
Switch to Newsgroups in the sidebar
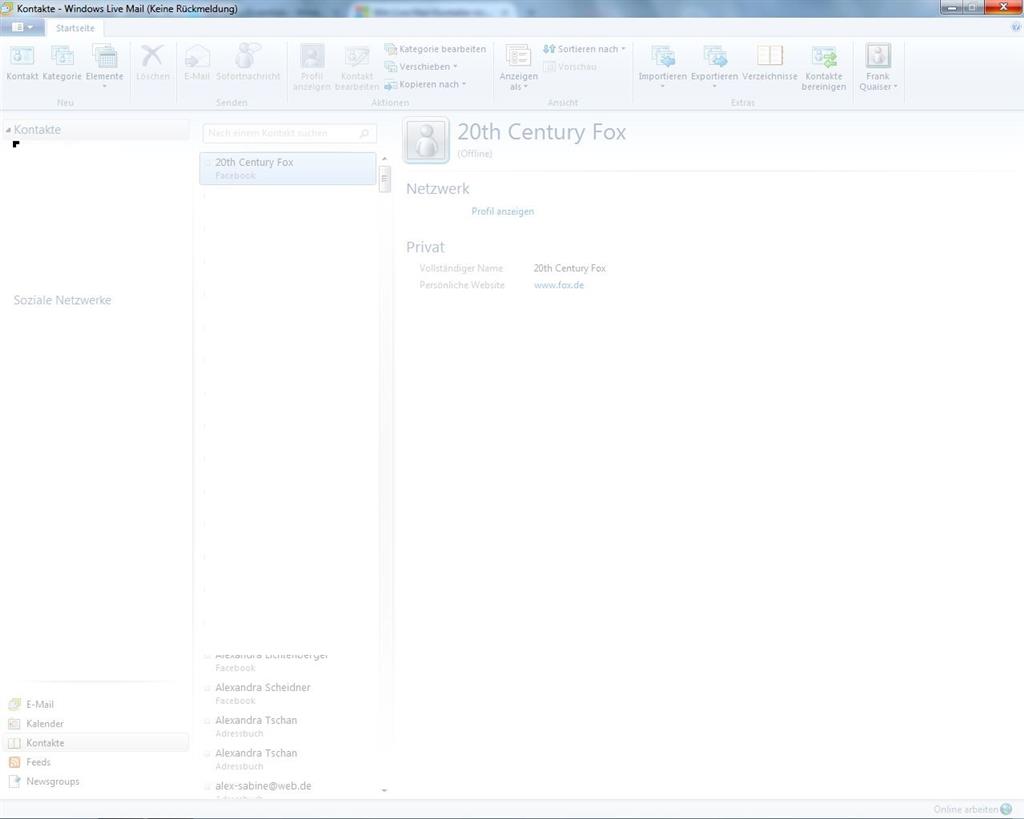point(53,781)
